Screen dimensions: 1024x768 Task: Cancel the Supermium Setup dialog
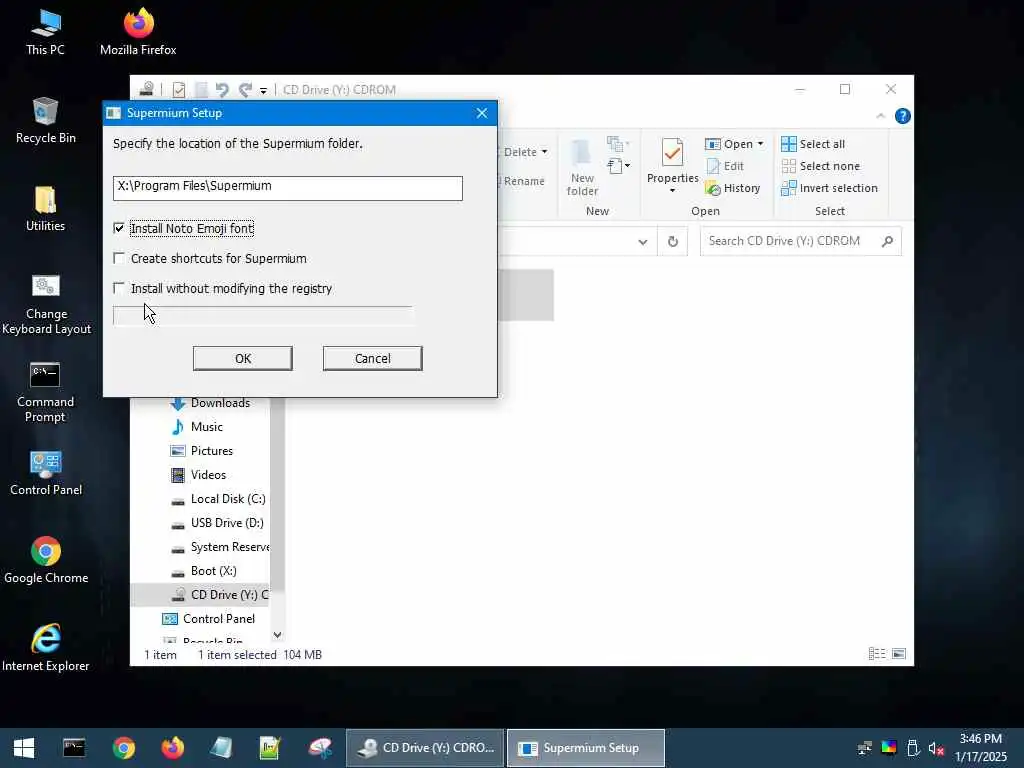pyautogui.click(x=373, y=359)
